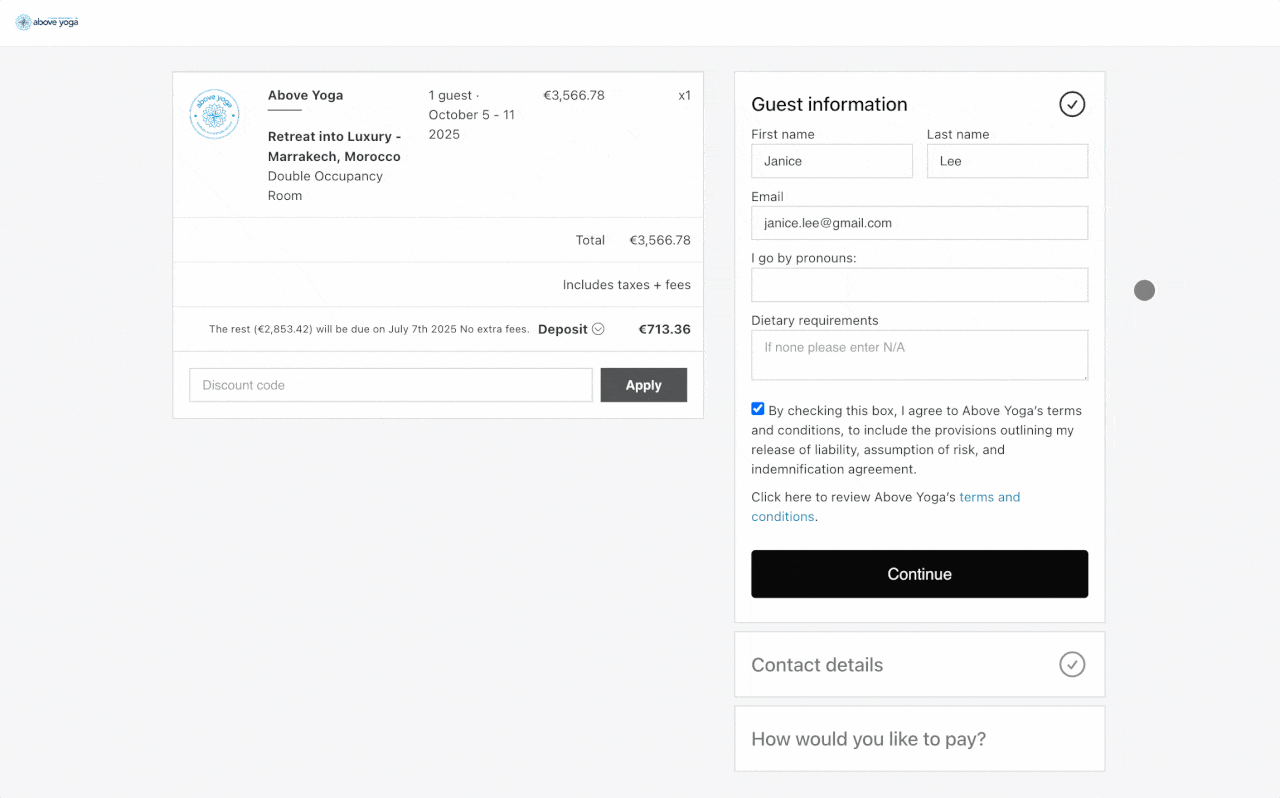The width and height of the screenshot is (1280, 798).
Task: Expand the Contact details section
Action: (x=817, y=665)
